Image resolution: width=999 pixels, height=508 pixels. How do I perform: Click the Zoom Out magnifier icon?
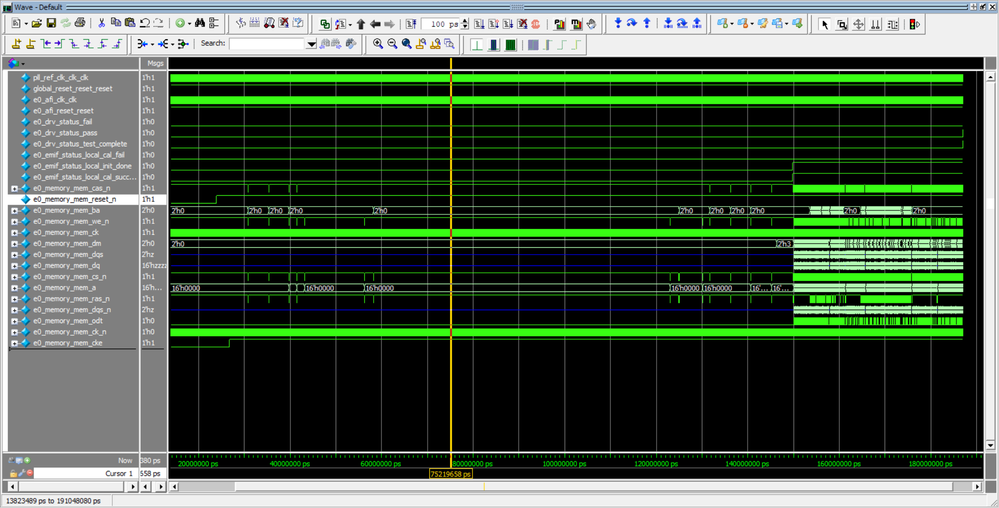click(392, 44)
